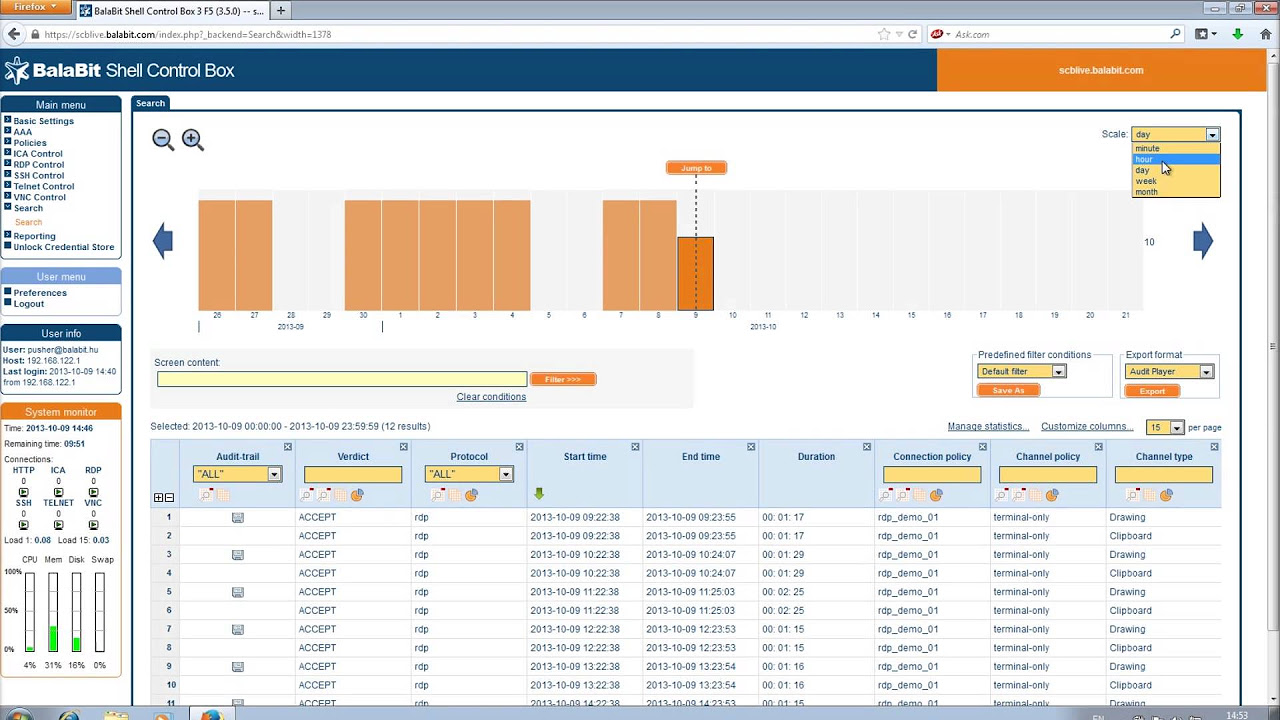This screenshot has width=1280, height=720.
Task: Open the pie chart statistics icon under Verdict
Action: [357, 495]
